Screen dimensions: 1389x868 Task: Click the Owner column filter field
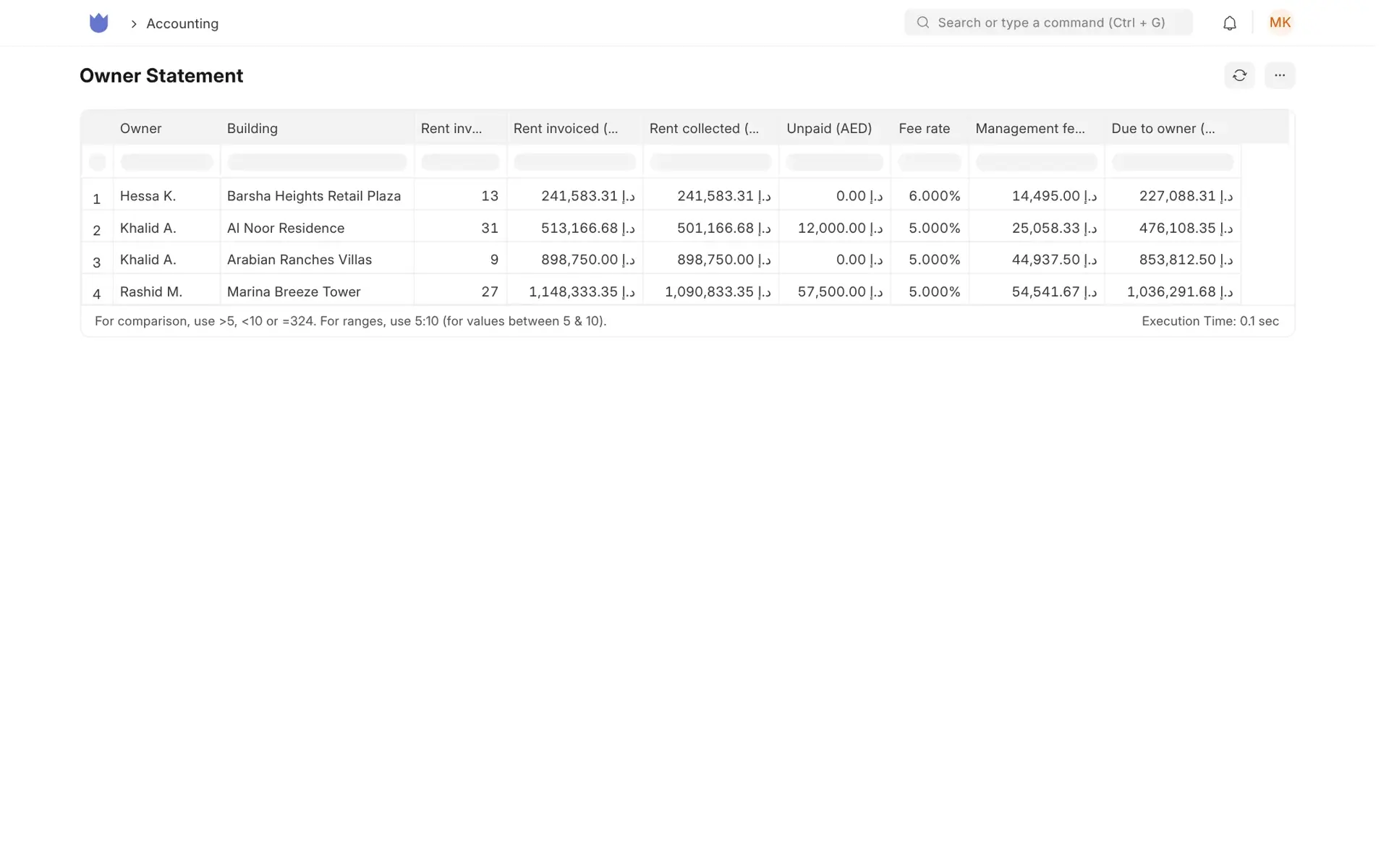click(166, 162)
